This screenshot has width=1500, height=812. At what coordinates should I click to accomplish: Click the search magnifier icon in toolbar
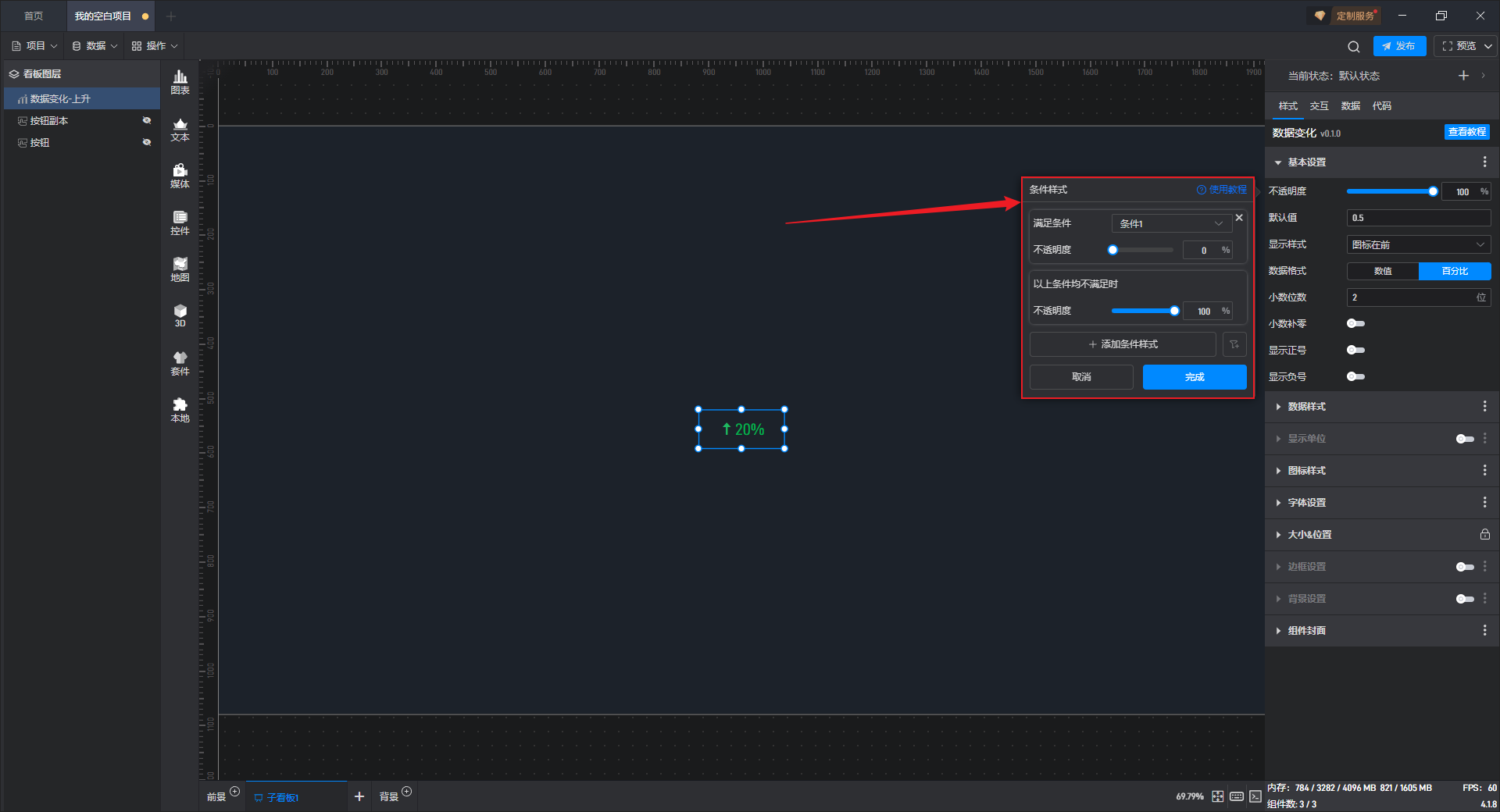pos(1354,46)
